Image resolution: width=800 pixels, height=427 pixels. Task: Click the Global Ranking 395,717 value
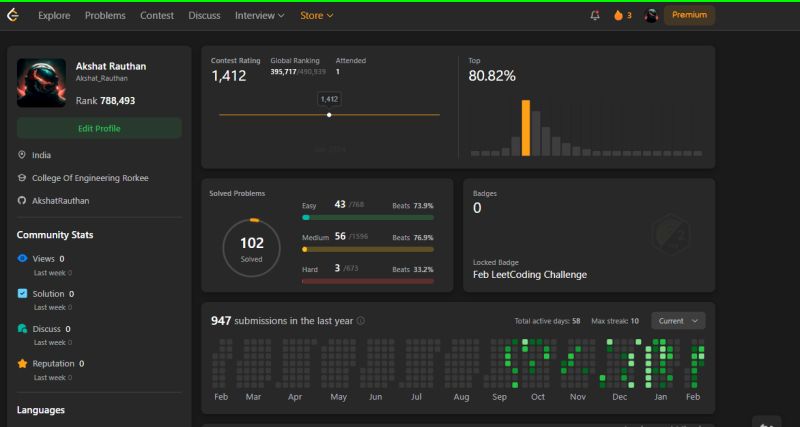click(284, 72)
